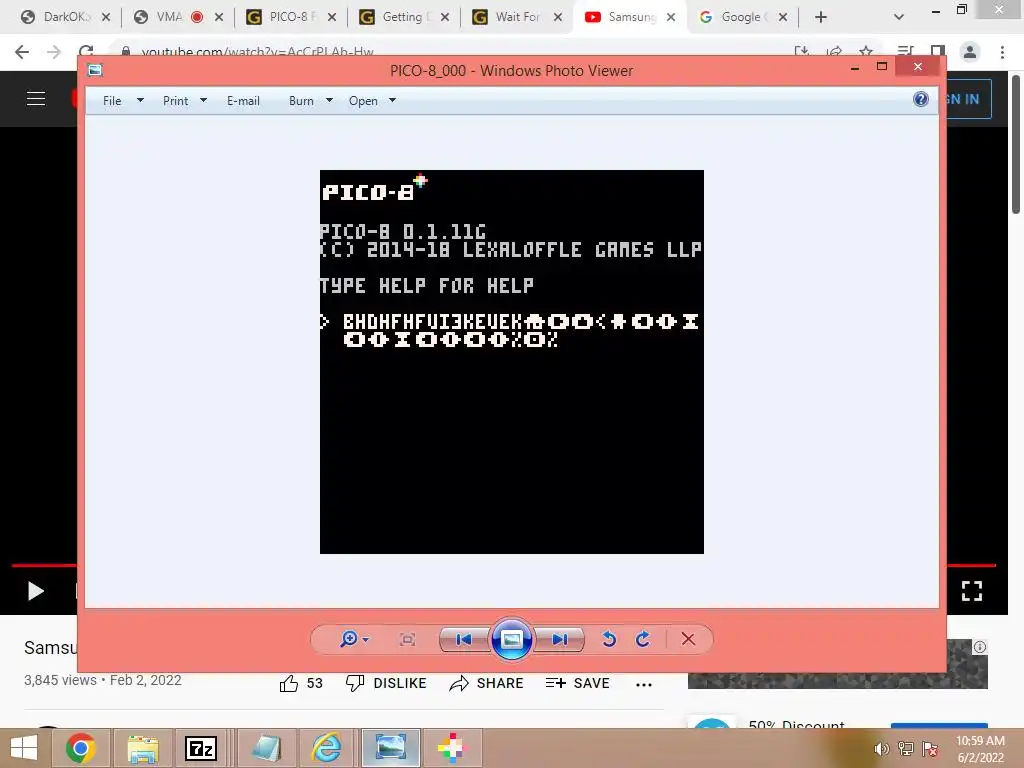This screenshot has width=1024, height=768.
Task: Click the ad info icon
Action: 980,647
